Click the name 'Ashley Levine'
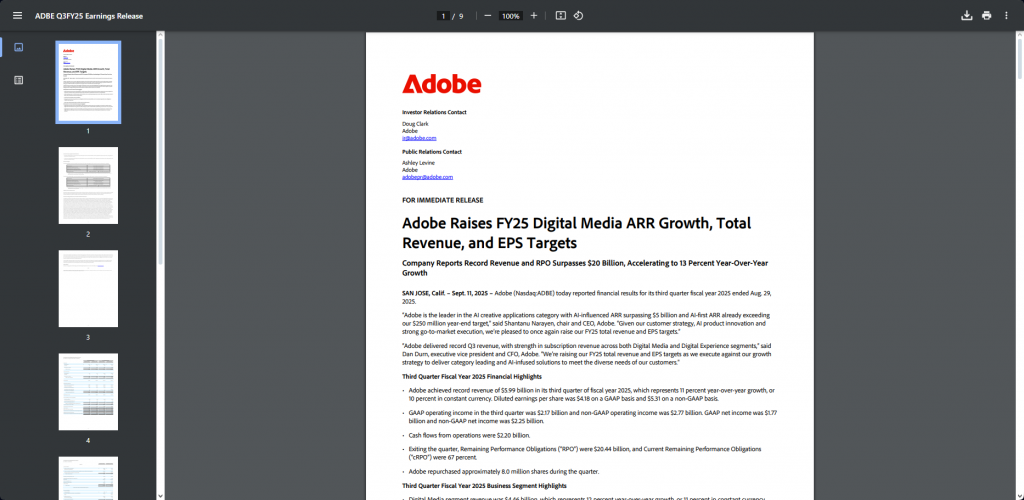The height and width of the screenshot is (500, 1024). point(419,163)
